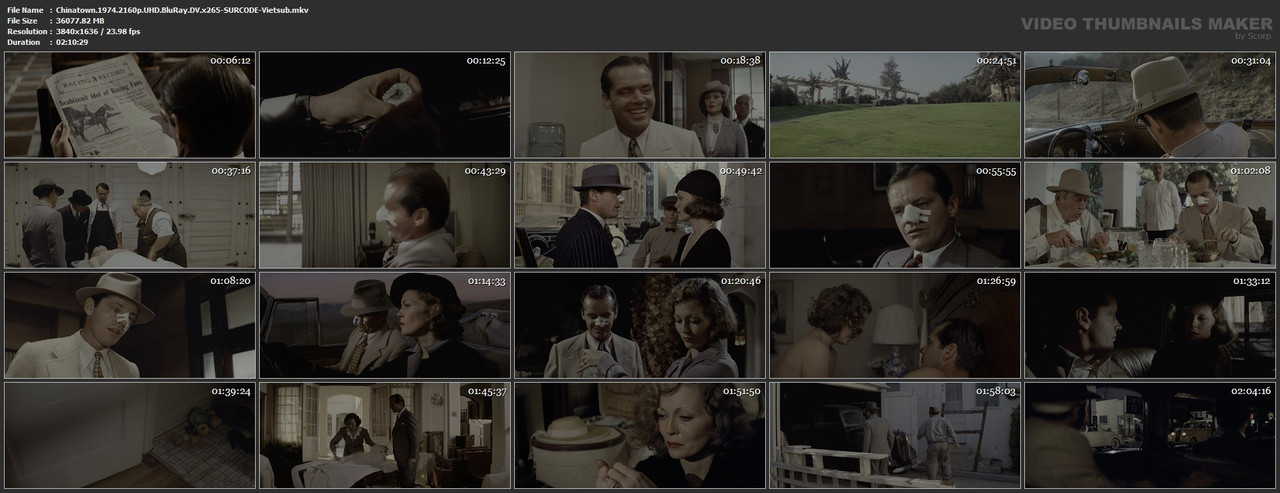Choose the thumbnail at 00:55:55
The image size is (1280, 493).
pos(895,215)
